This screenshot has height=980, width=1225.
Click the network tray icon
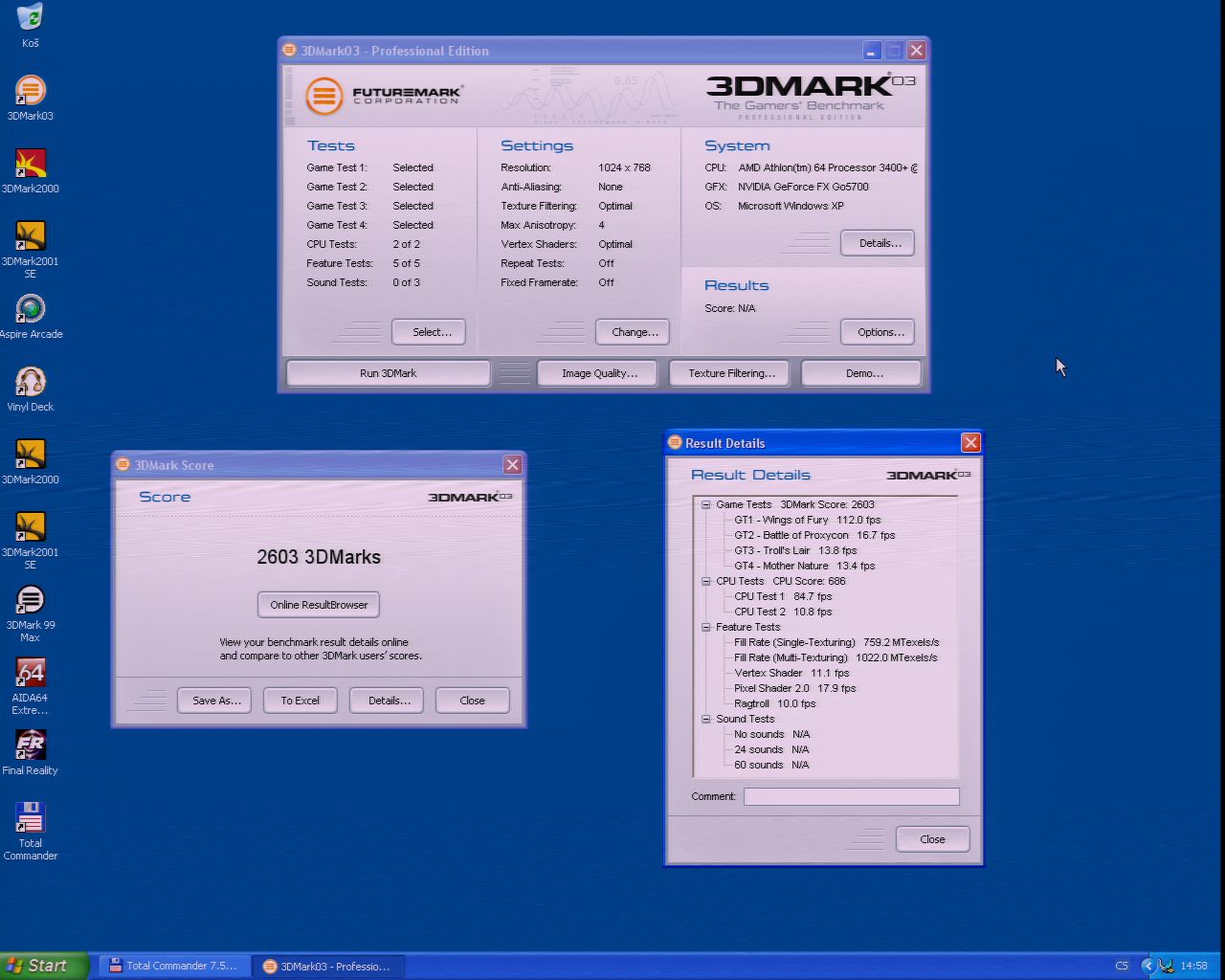tap(1167, 966)
